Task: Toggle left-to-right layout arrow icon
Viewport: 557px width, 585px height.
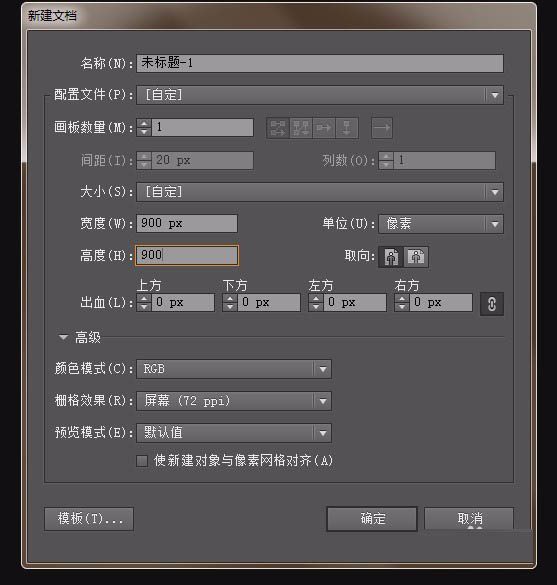Action: click(x=382, y=128)
